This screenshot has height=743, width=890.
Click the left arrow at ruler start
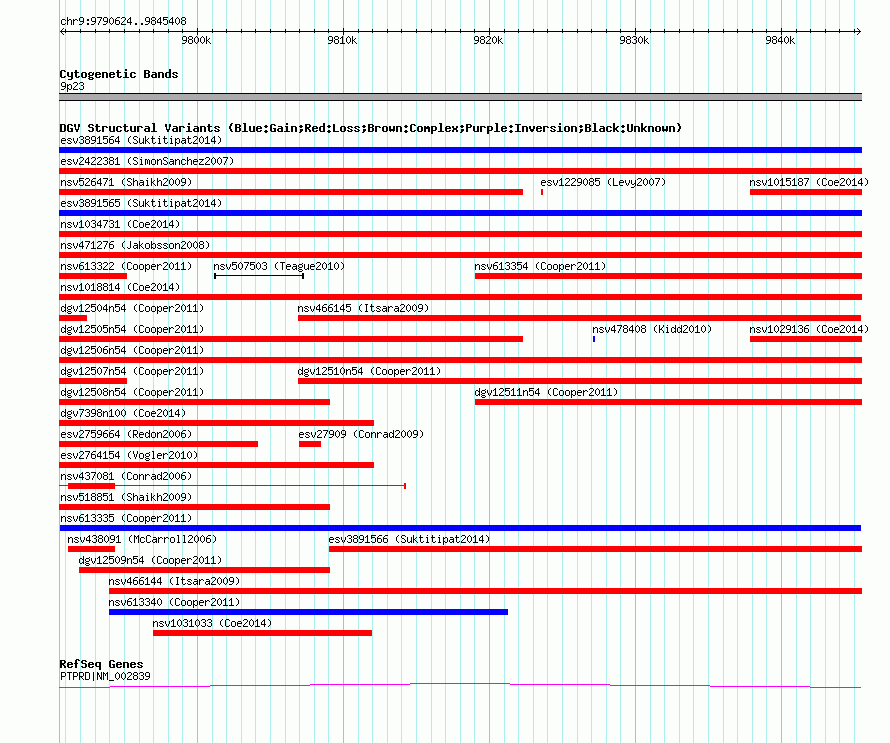[63, 31]
